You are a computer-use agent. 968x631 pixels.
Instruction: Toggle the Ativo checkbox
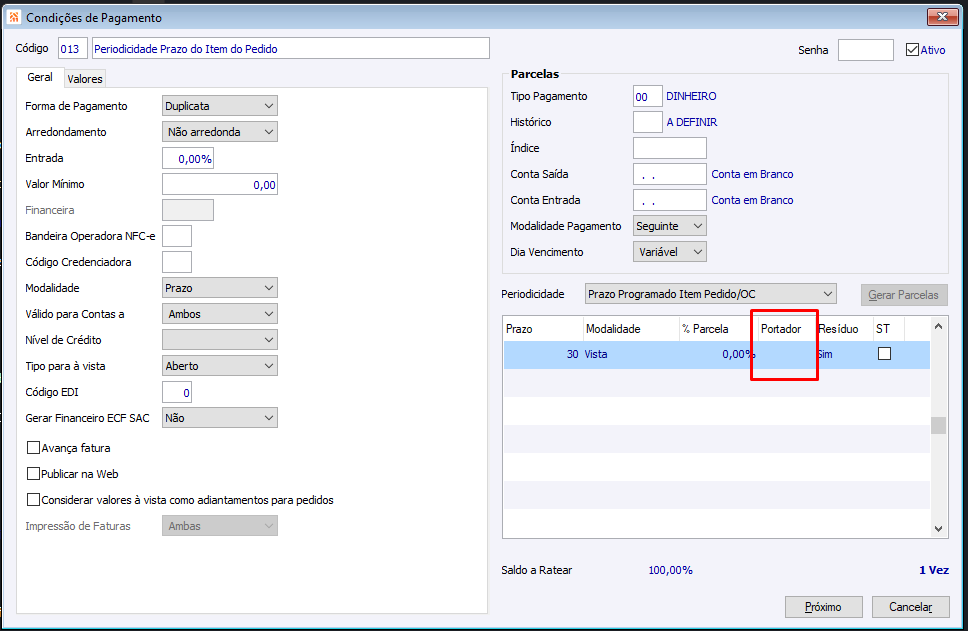click(x=912, y=50)
